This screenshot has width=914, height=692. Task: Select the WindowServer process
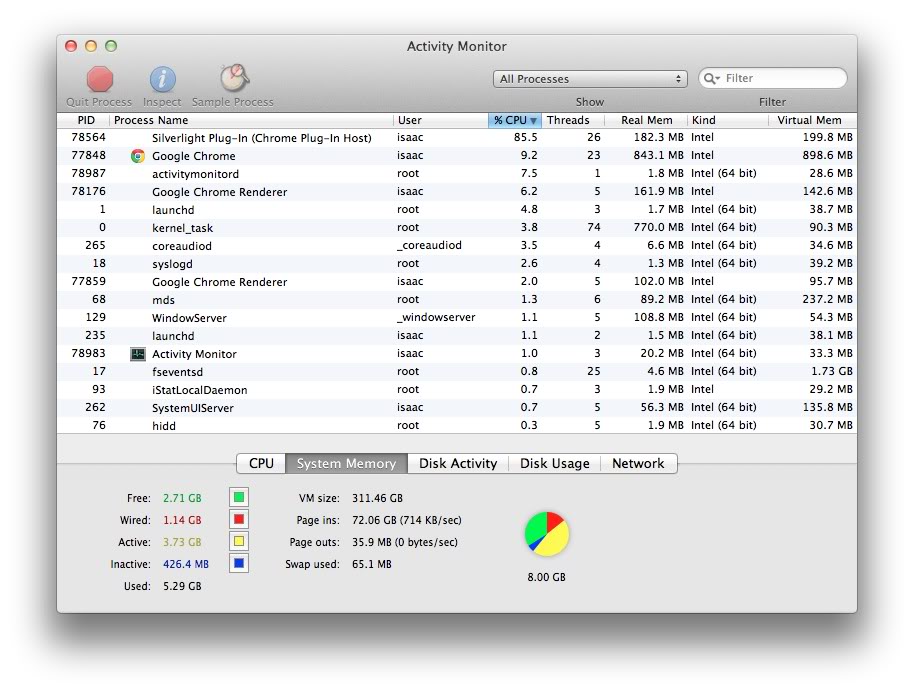457,318
